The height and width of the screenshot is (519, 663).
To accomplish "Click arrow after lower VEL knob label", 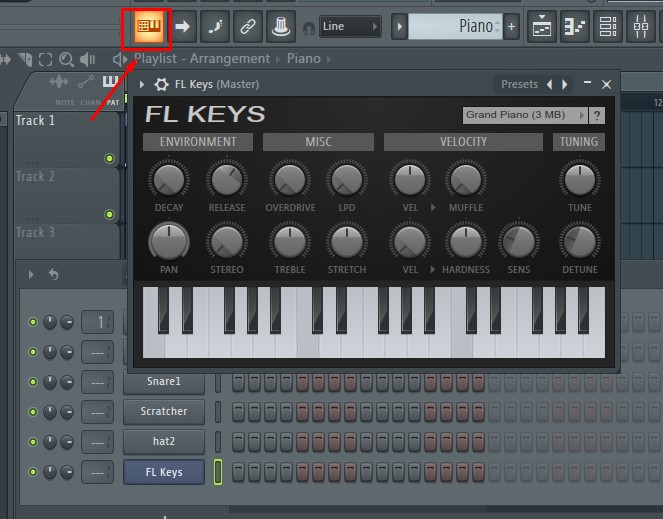I will pos(432,269).
